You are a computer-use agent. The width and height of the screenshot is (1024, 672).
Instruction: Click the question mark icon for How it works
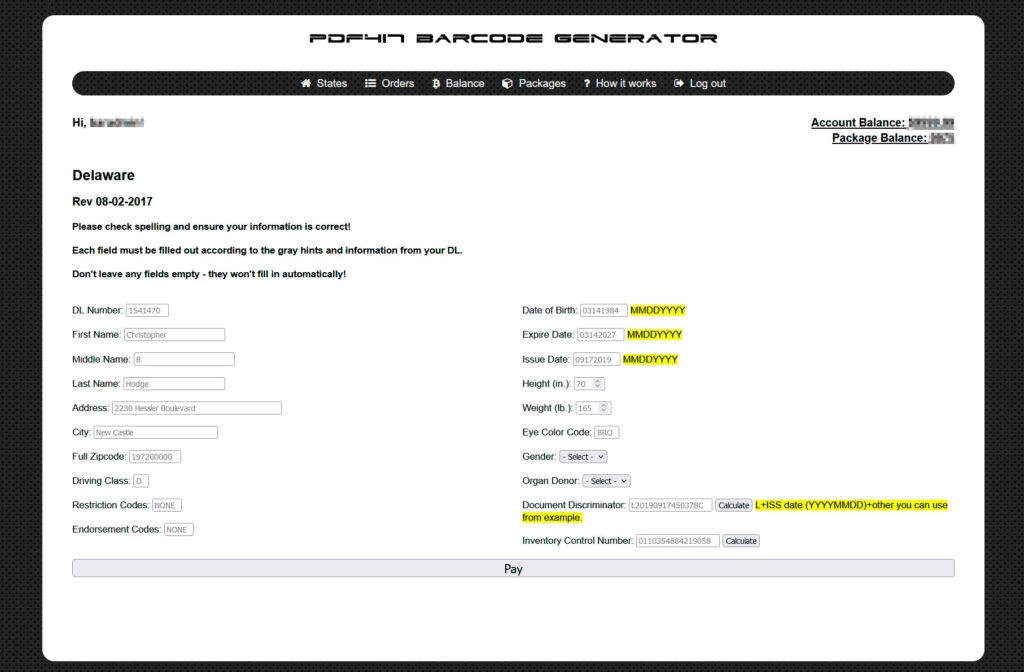point(587,83)
